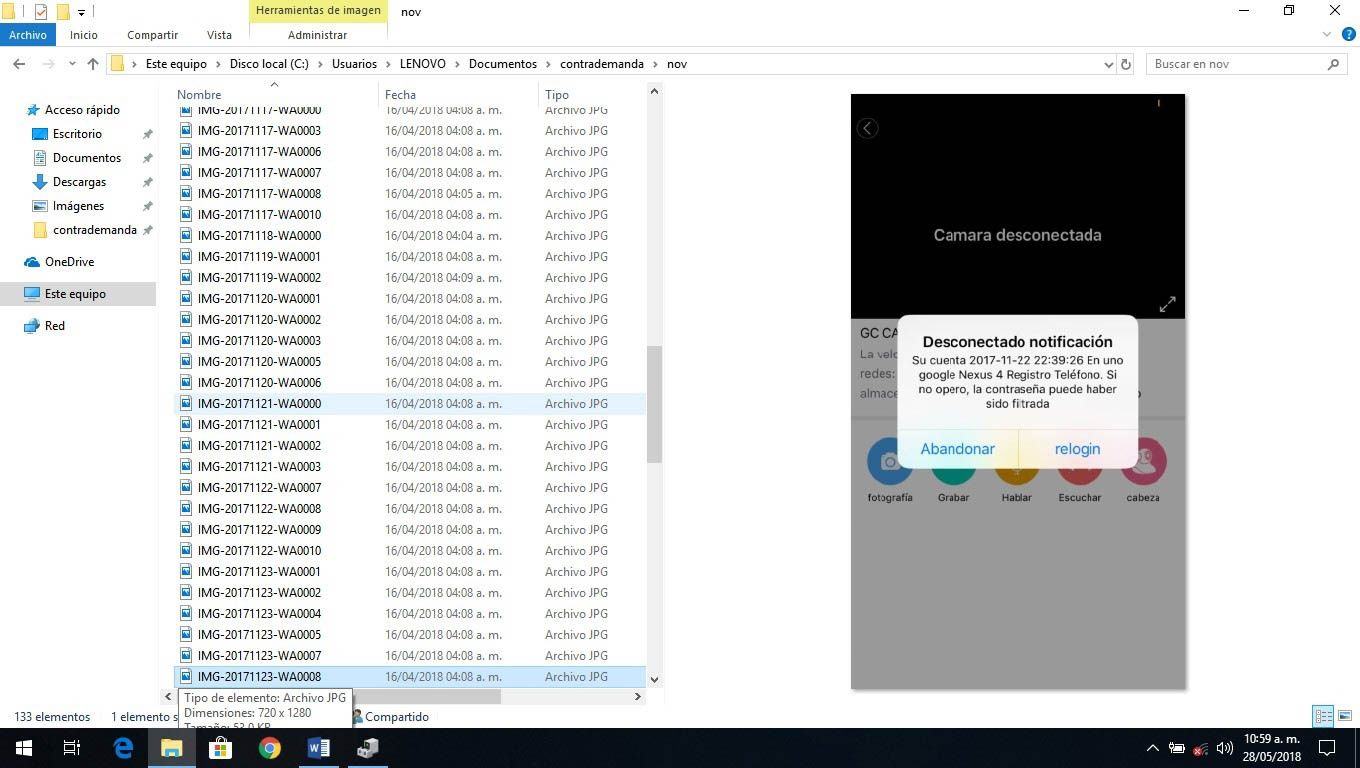Expand the address bar history dropdown
Image resolution: width=1360 pixels, height=768 pixels.
[1108, 64]
